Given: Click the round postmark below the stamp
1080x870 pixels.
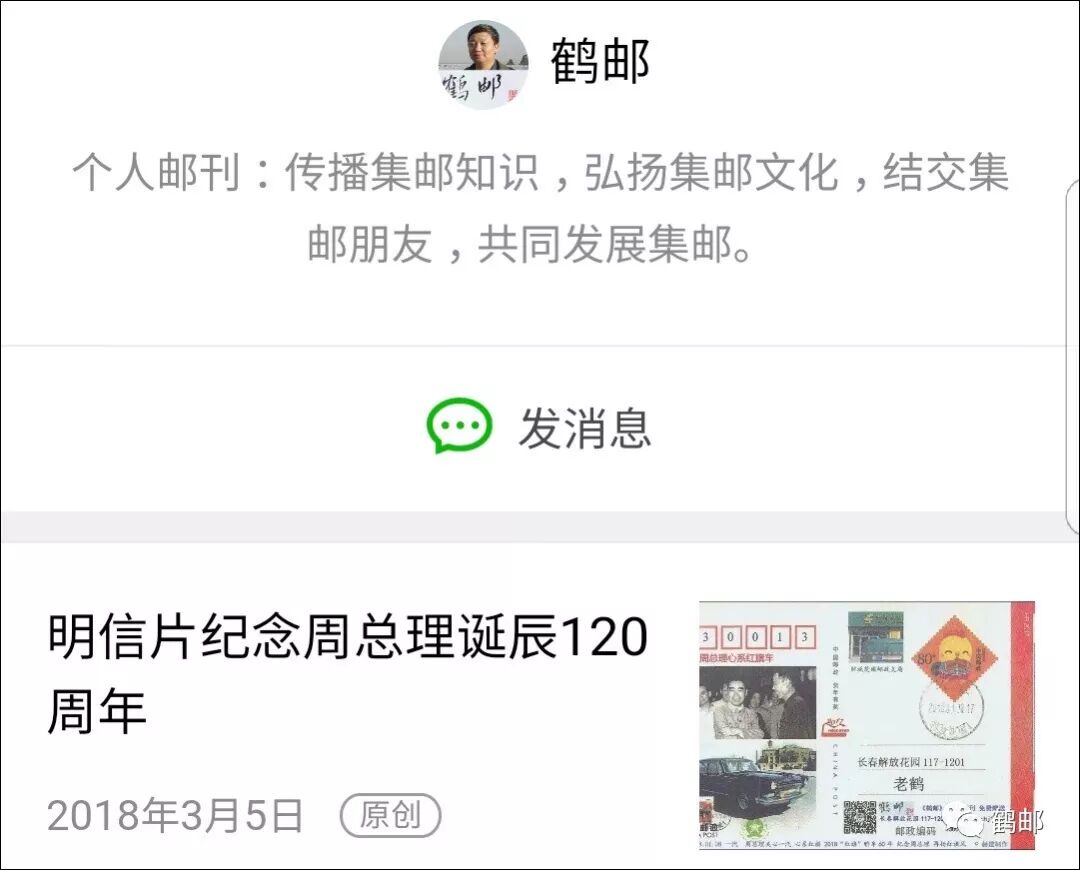Looking at the screenshot, I should (952, 712).
